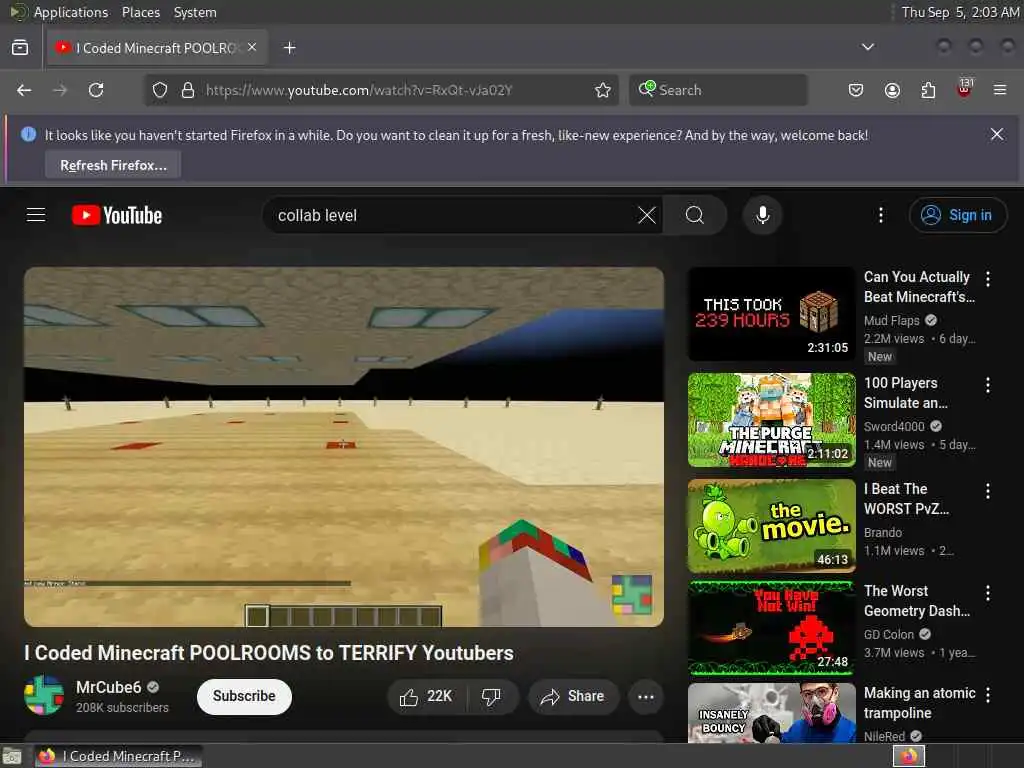Open the extensions puzzle icon

click(x=928, y=90)
